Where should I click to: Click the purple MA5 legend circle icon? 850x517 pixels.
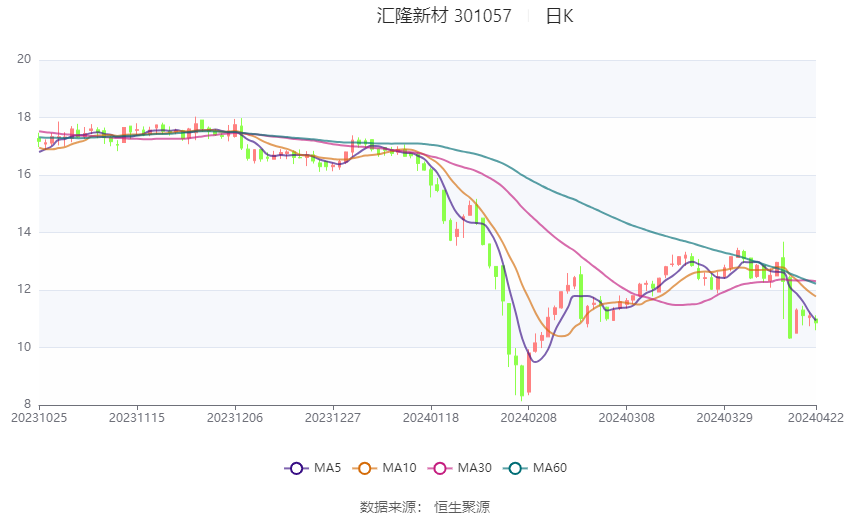[296, 468]
